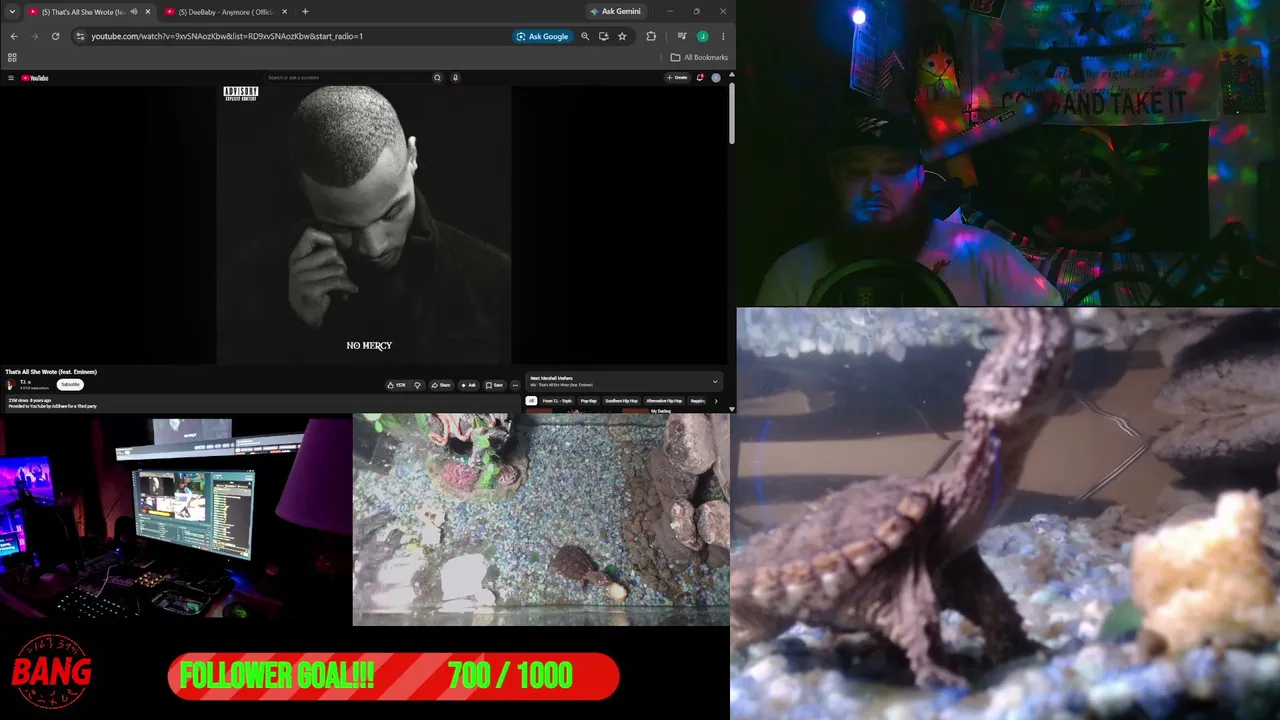The height and width of the screenshot is (720, 1280).
Task: Save the video to a playlist
Action: (495, 385)
